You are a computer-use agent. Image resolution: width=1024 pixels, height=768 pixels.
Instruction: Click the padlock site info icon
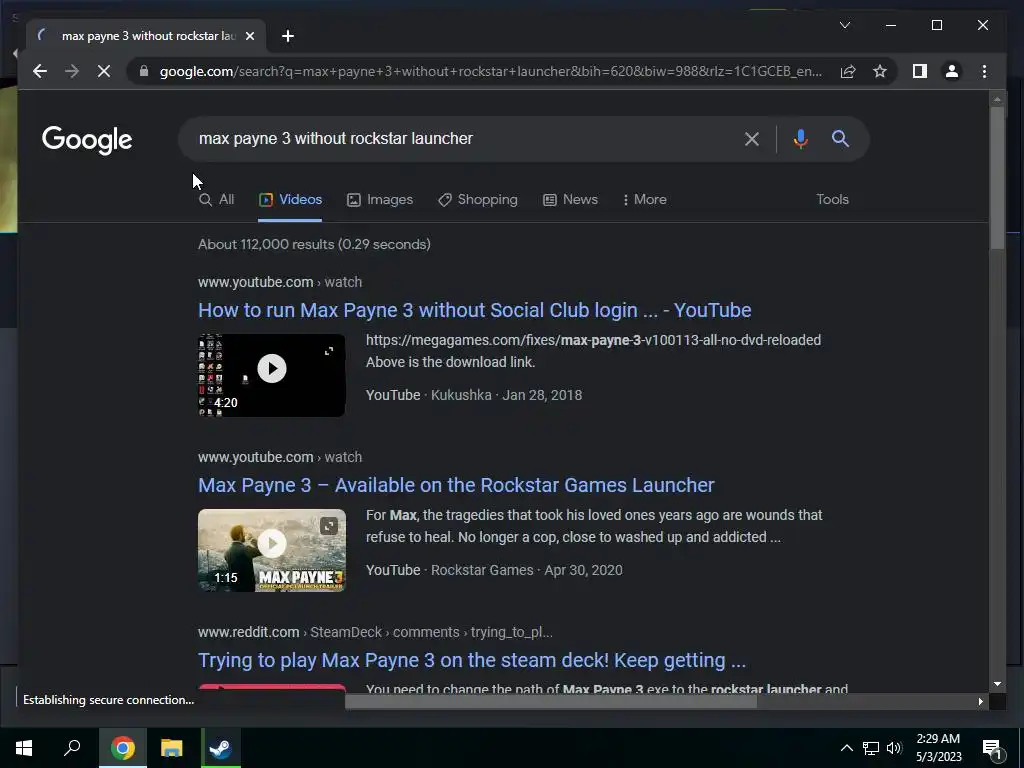point(144,71)
